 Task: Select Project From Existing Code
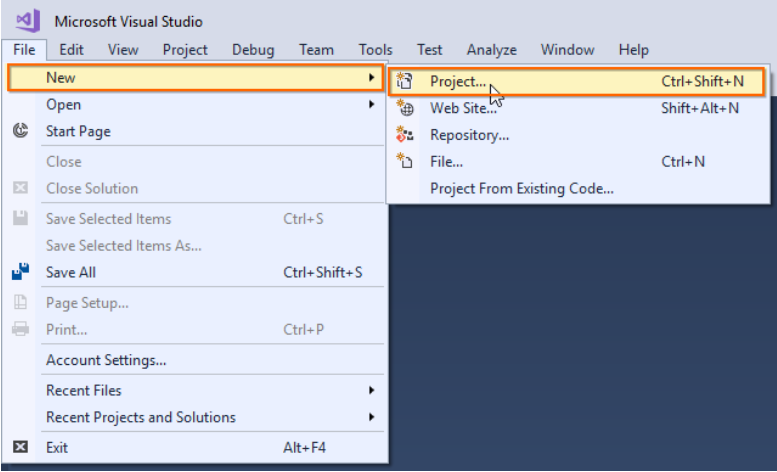521,188
